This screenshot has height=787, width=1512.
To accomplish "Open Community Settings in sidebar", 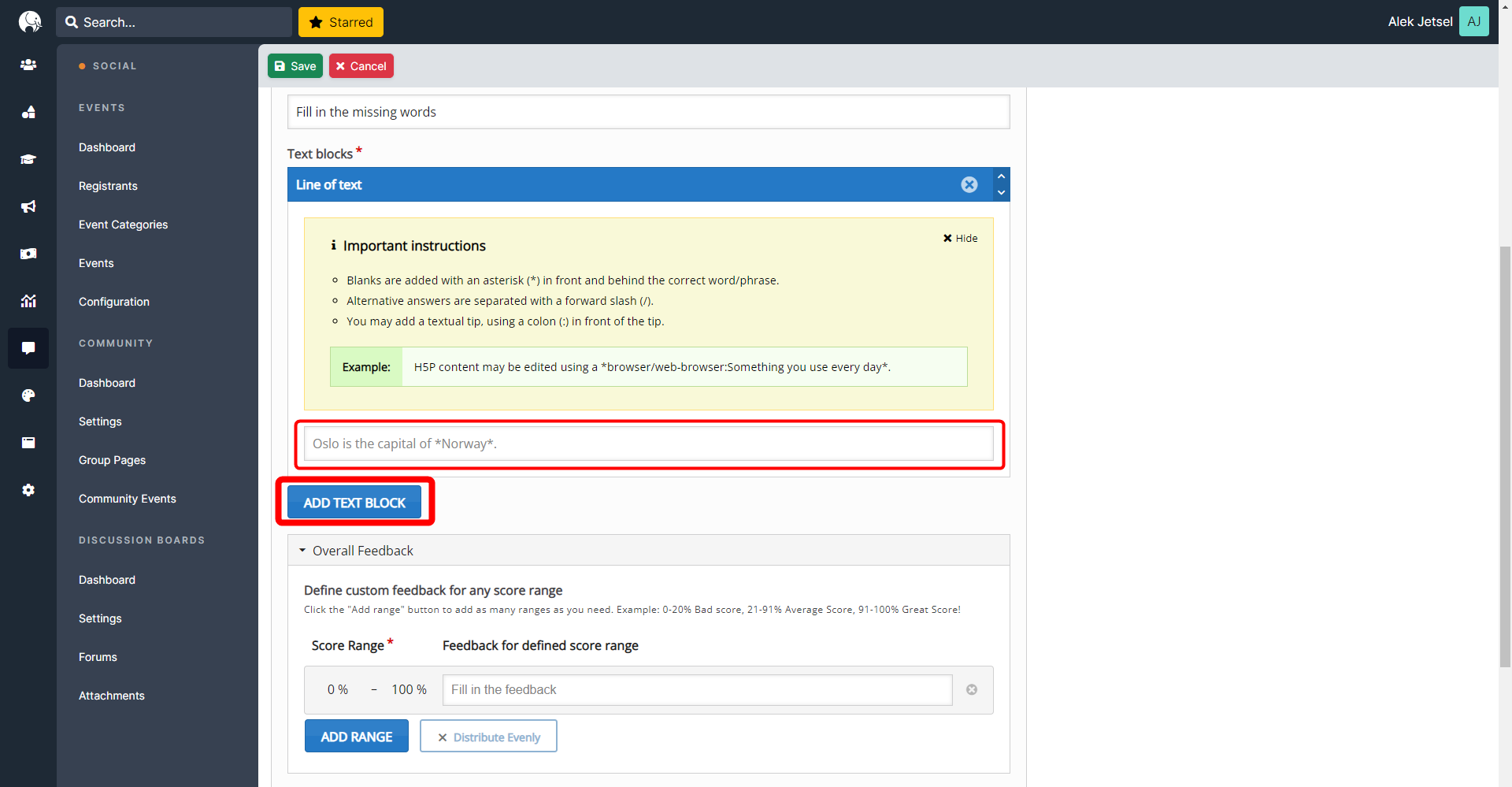I will point(100,421).
